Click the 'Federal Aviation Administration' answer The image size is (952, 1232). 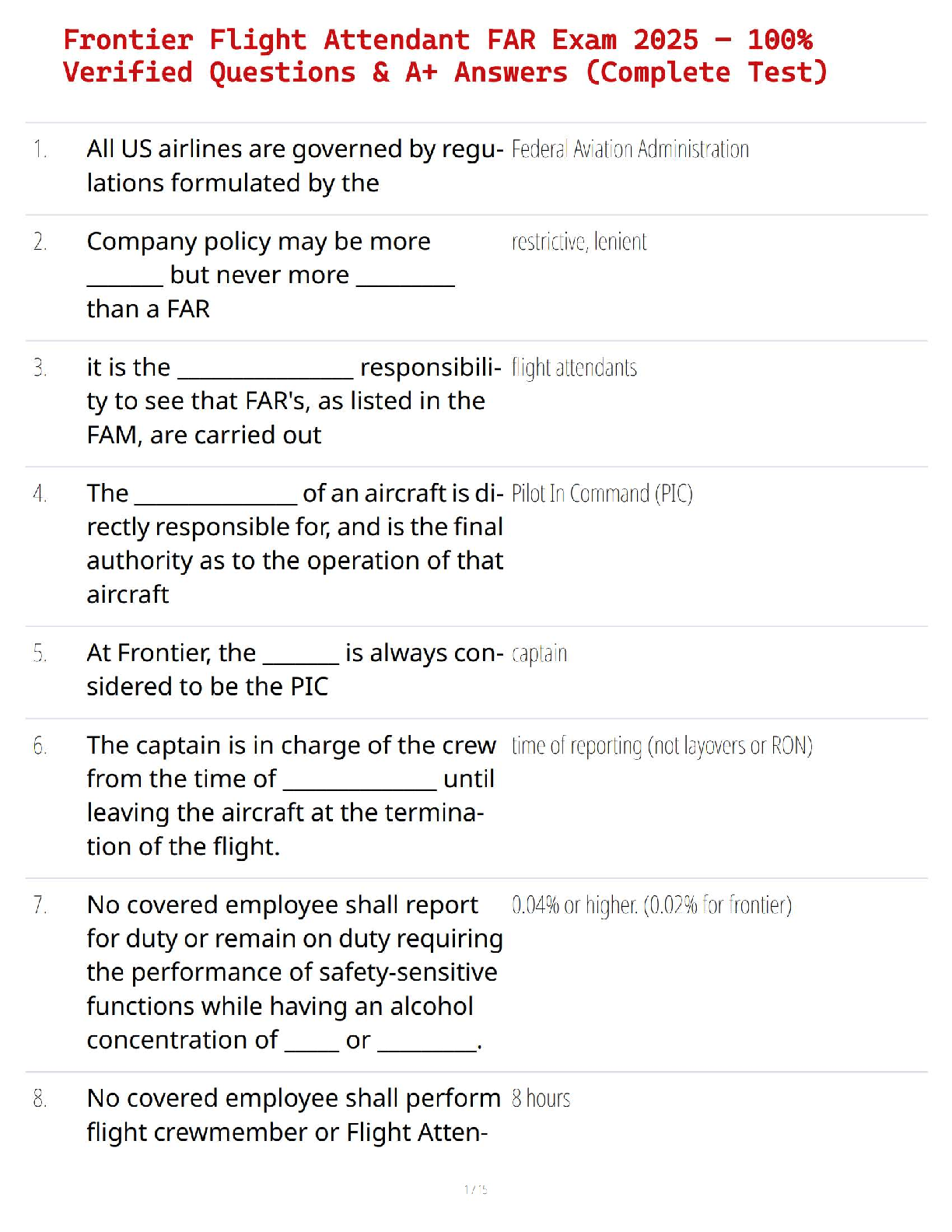(x=630, y=149)
